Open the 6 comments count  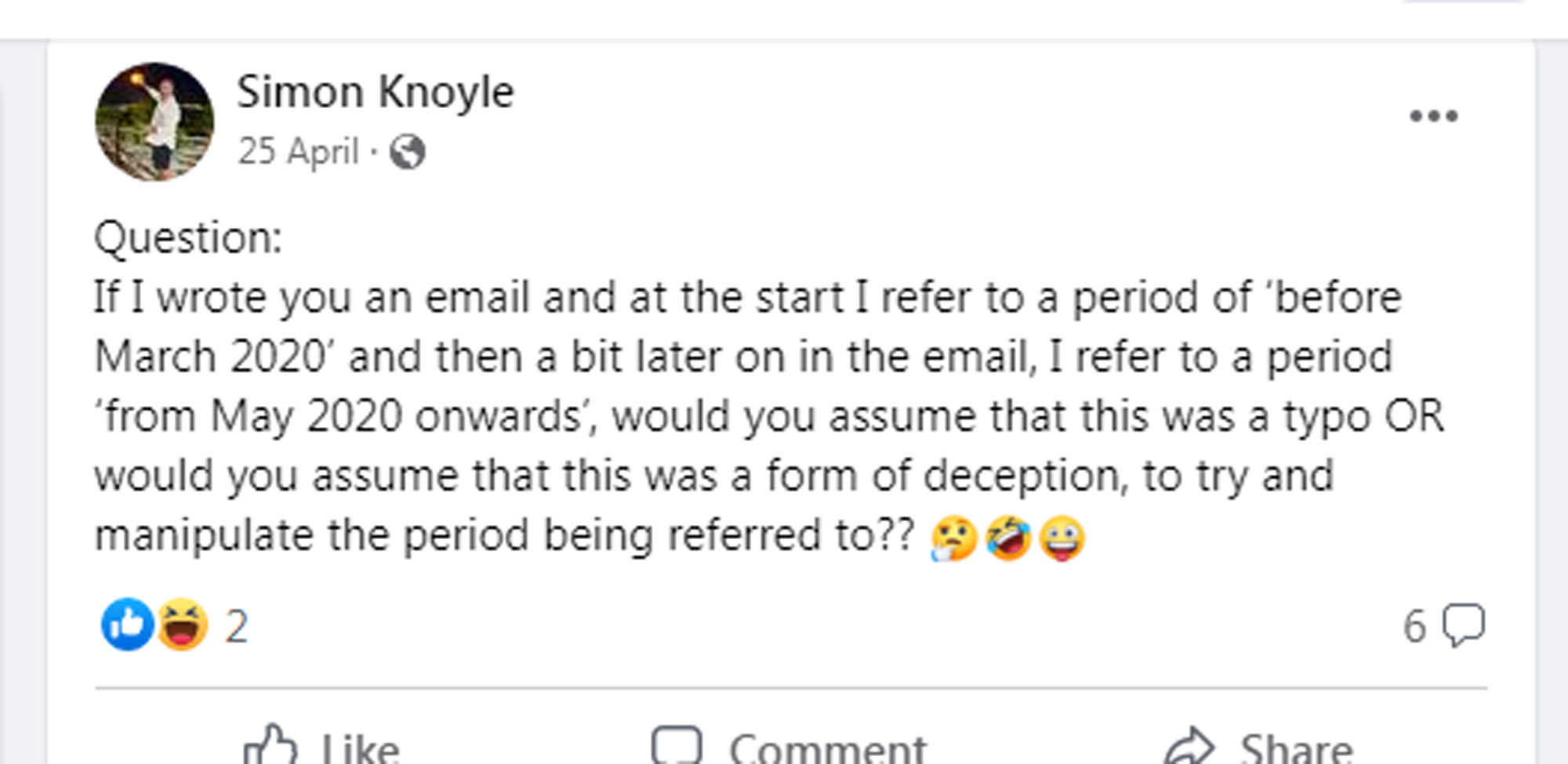(1415, 627)
